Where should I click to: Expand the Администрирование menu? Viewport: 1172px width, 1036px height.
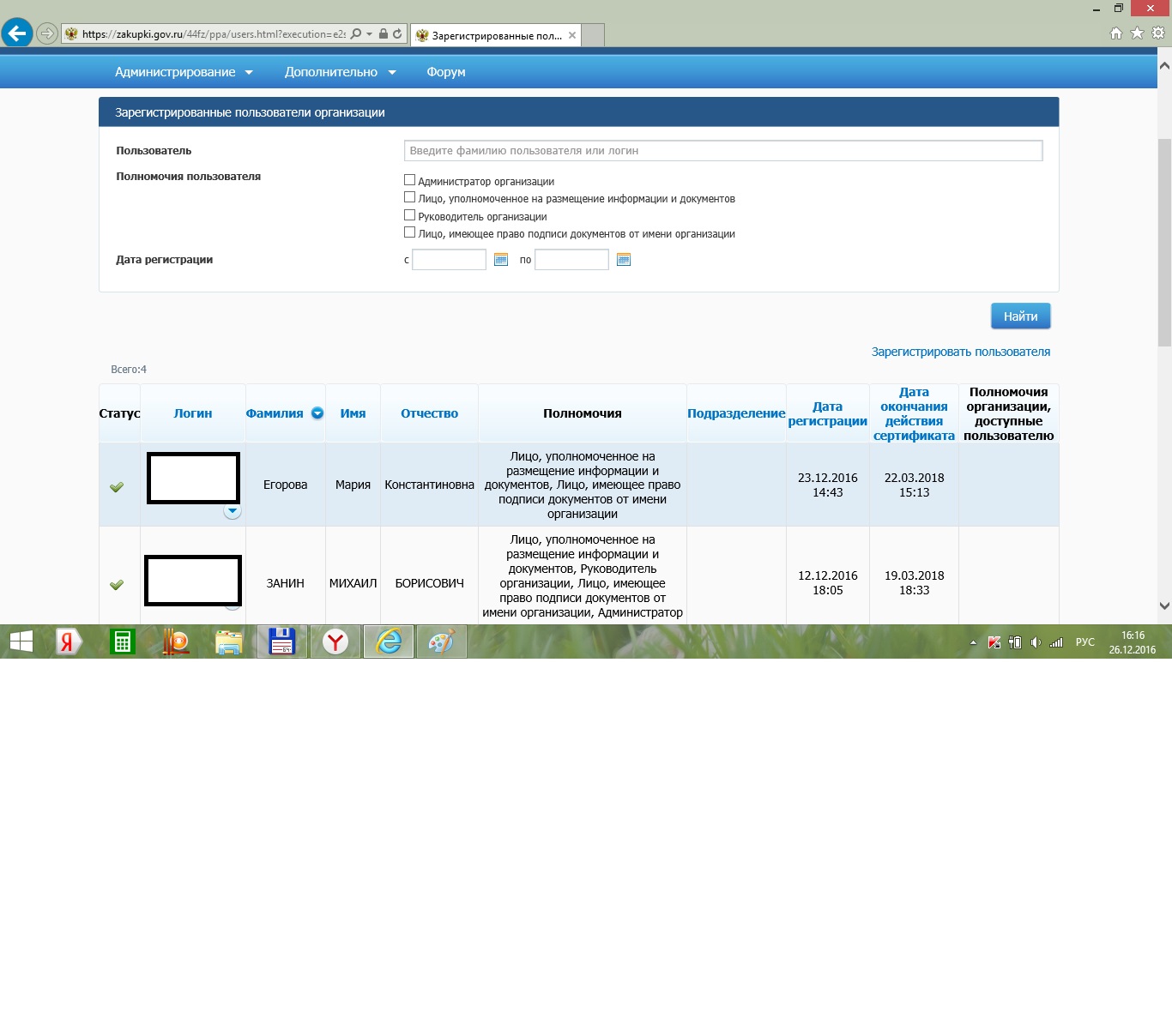click(184, 72)
